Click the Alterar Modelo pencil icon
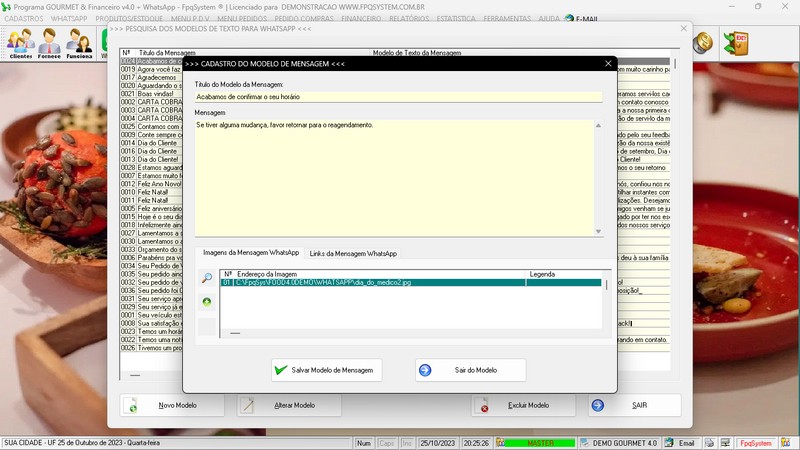Screen dimensions: 800x450 tap(247, 405)
